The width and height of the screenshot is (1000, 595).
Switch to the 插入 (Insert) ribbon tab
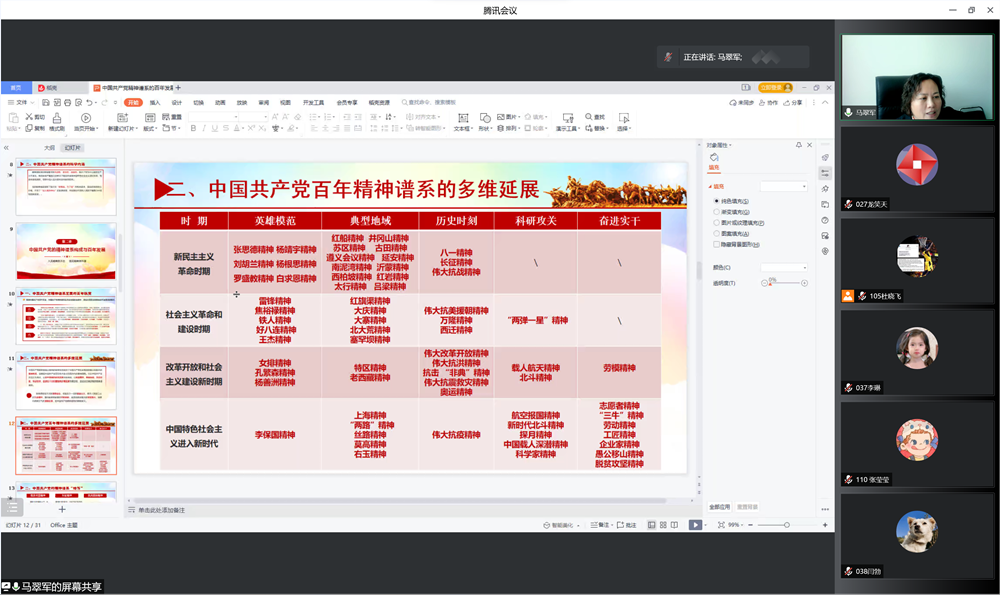click(x=155, y=102)
